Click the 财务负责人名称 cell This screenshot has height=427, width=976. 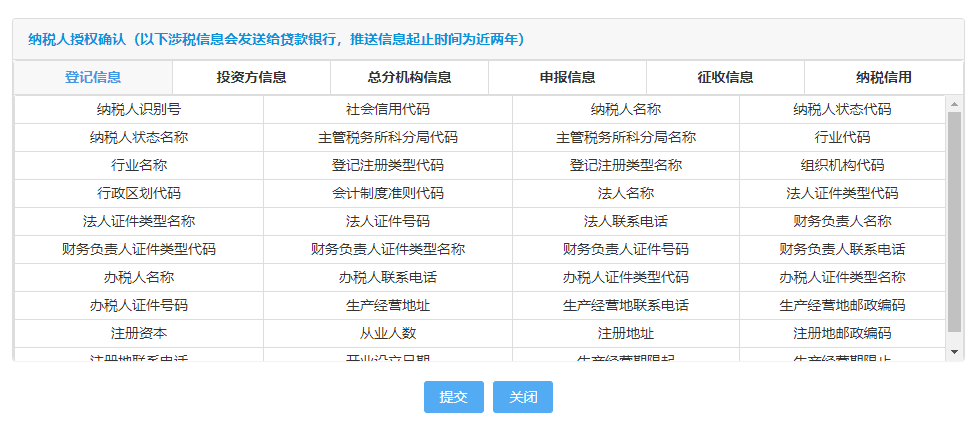[842, 222]
